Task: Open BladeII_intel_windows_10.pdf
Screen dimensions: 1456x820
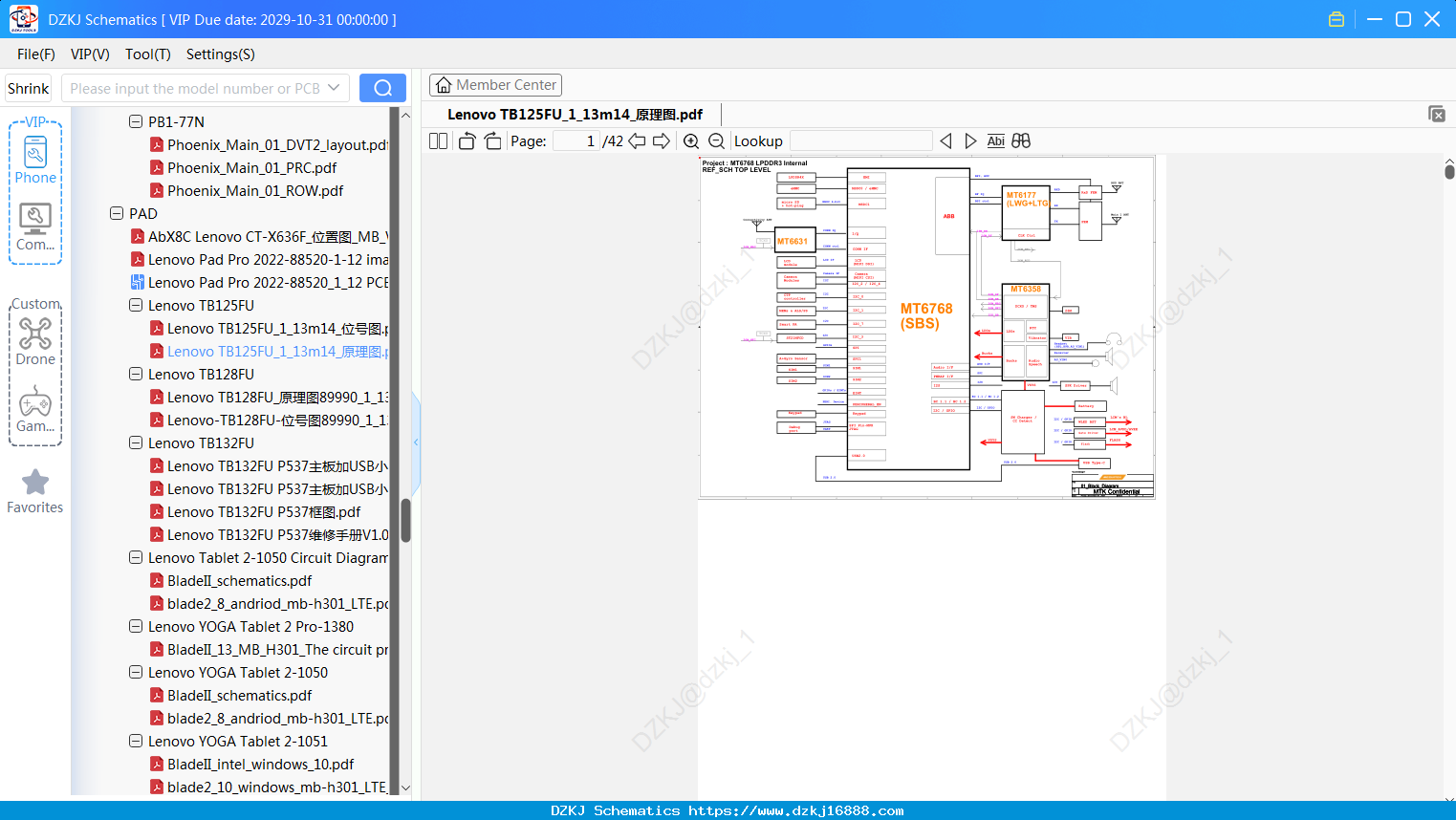Action: (251, 764)
